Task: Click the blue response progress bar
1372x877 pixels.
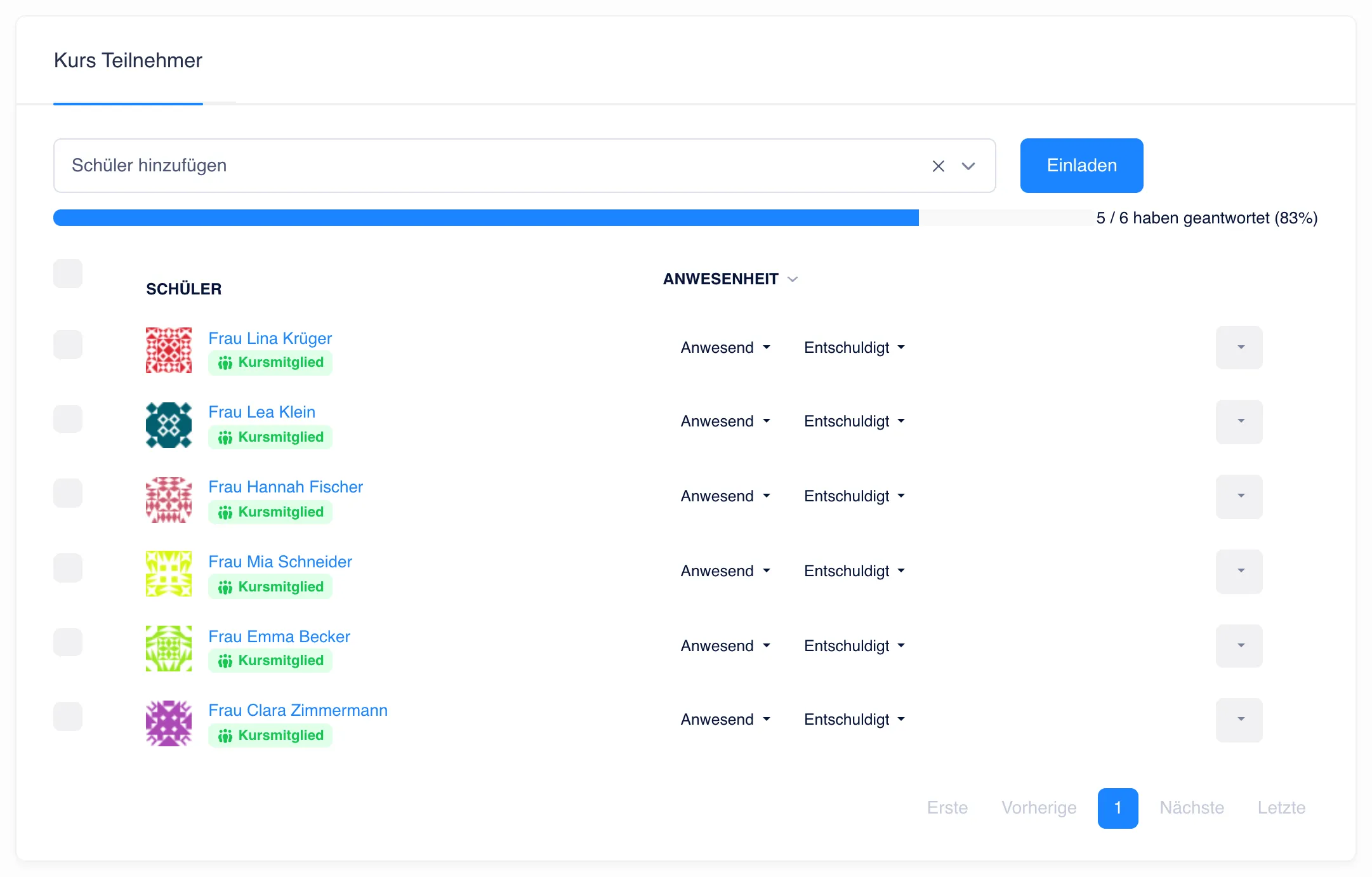Action: [486, 218]
